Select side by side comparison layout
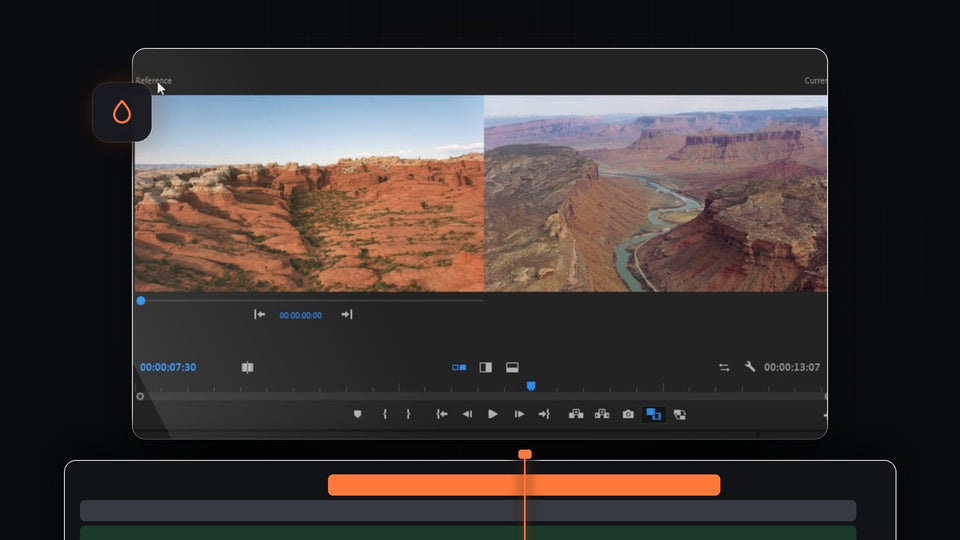Screen dimensions: 960x540 pyautogui.click(x=459, y=367)
